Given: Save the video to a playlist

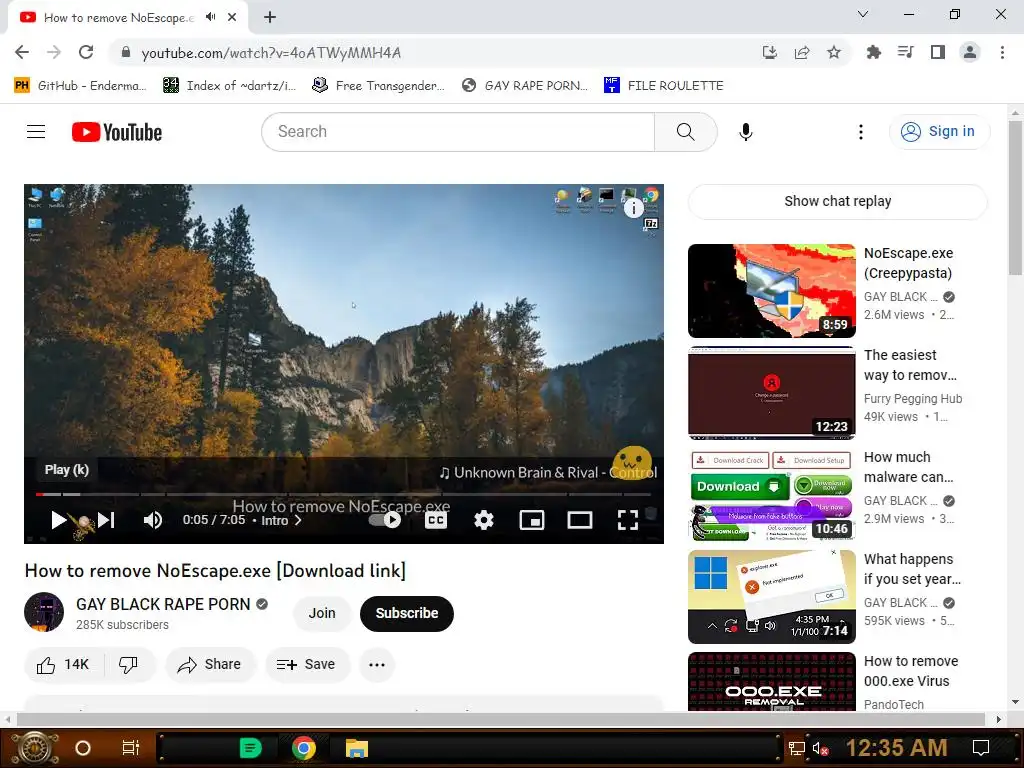Looking at the screenshot, I should (x=306, y=664).
